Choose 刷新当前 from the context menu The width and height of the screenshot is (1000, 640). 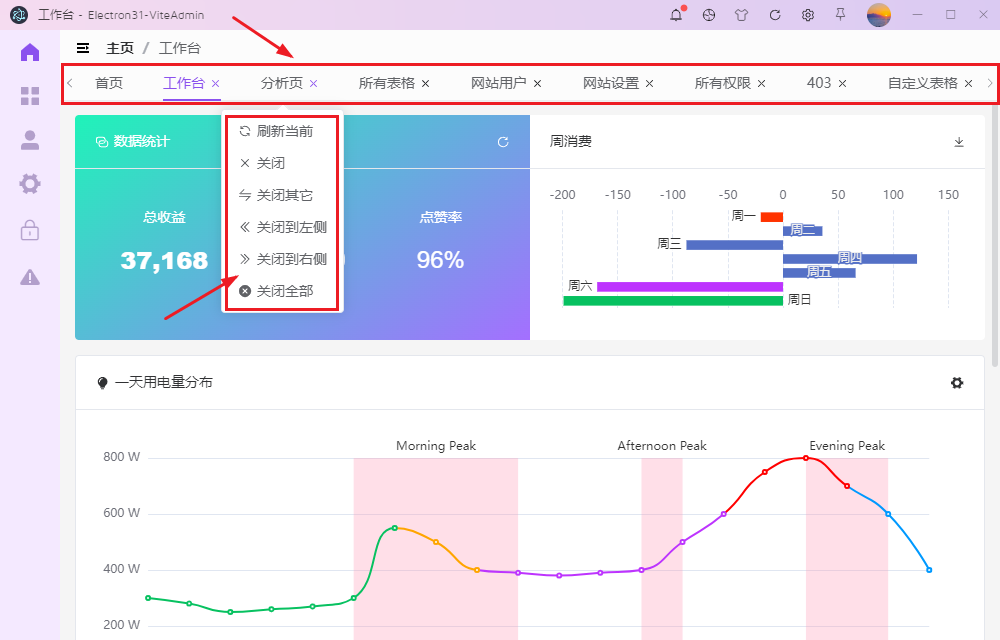(x=283, y=131)
